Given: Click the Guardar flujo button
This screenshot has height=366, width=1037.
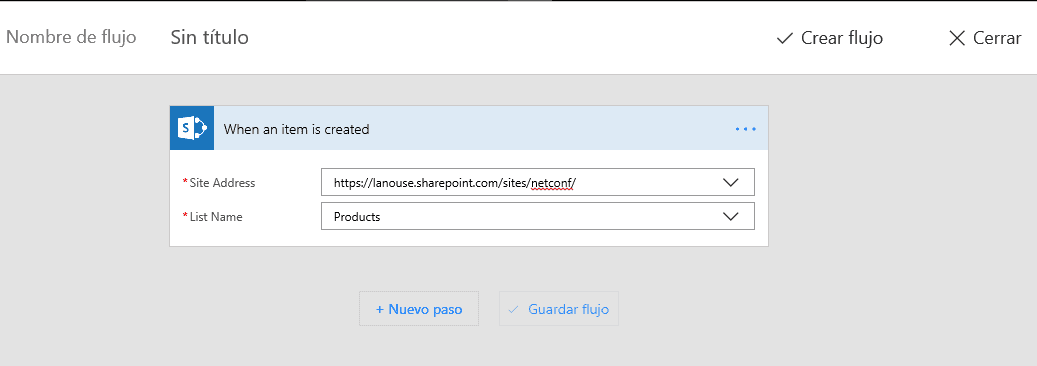Looking at the screenshot, I should pos(559,308).
